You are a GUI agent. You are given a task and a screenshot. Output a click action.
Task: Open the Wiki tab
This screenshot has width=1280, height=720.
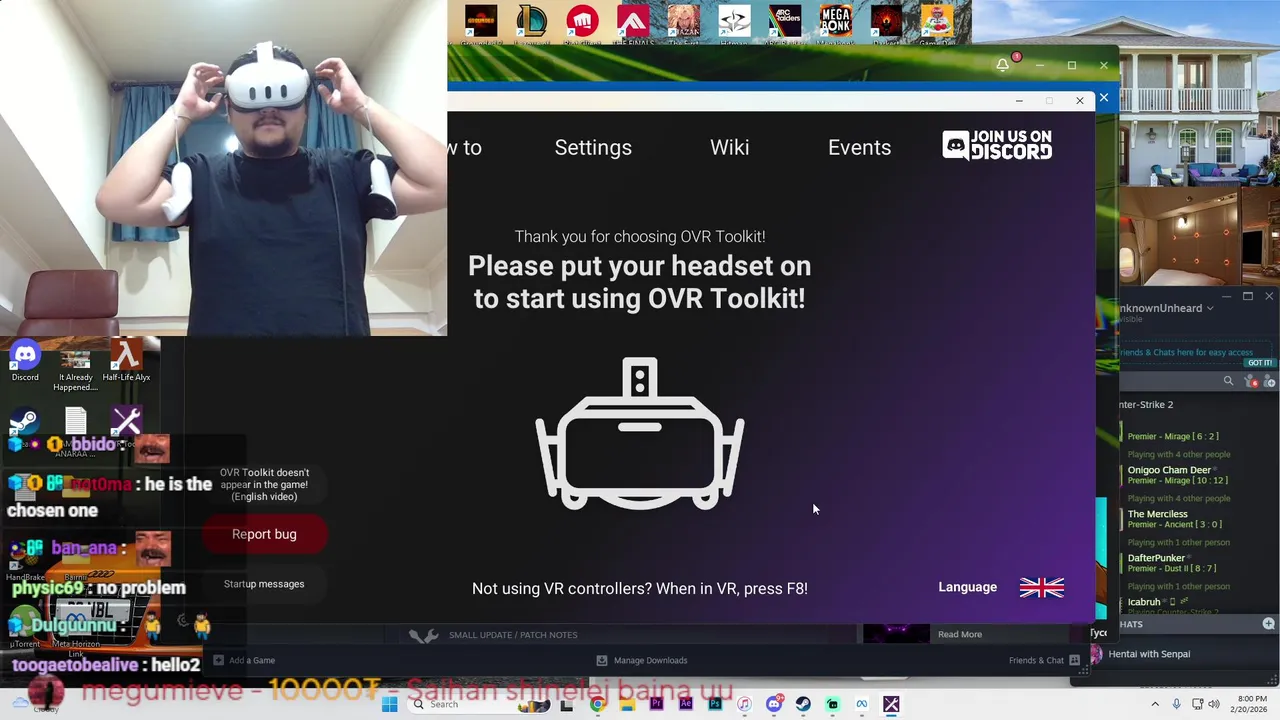coord(729,147)
